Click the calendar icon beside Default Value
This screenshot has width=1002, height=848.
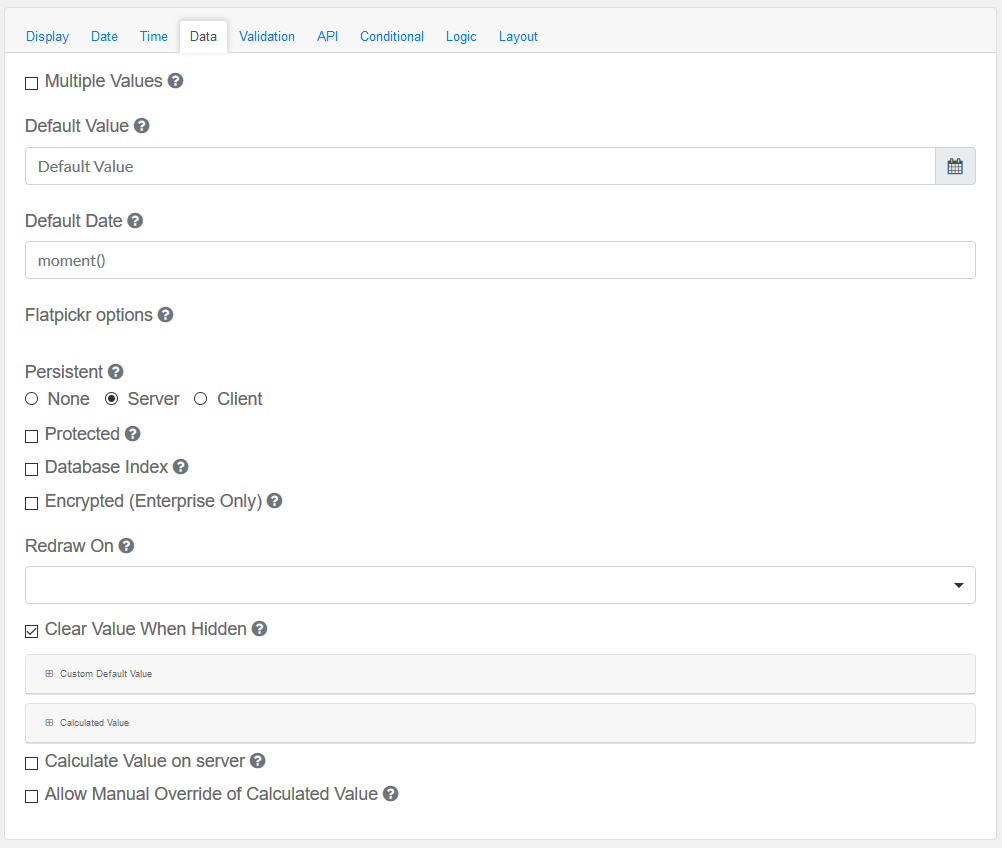click(955, 167)
